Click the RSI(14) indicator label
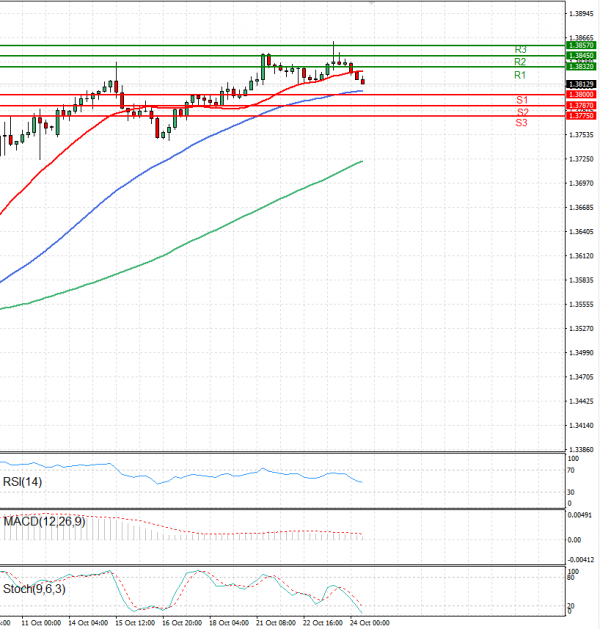600x629 pixels. 22,482
